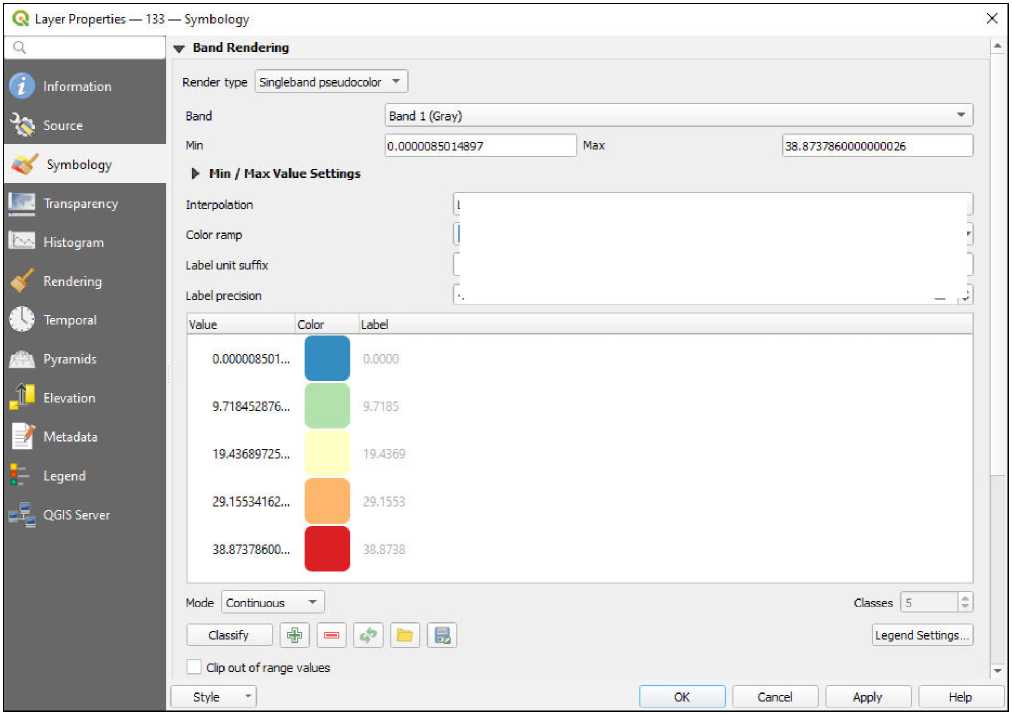Click the Max value field
Viewport: 1012px width, 715px height.
tap(878, 146)
